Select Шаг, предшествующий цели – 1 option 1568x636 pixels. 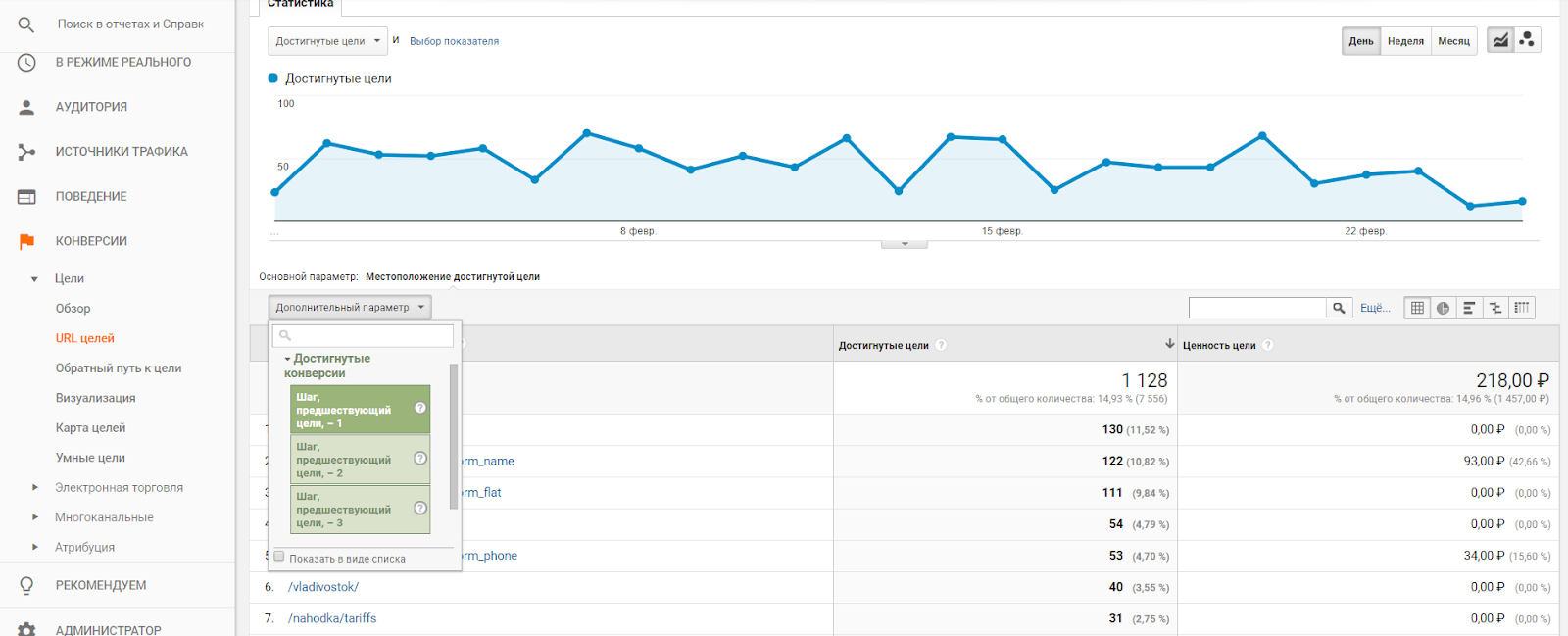pyautogui.click(x=361, y=410)
